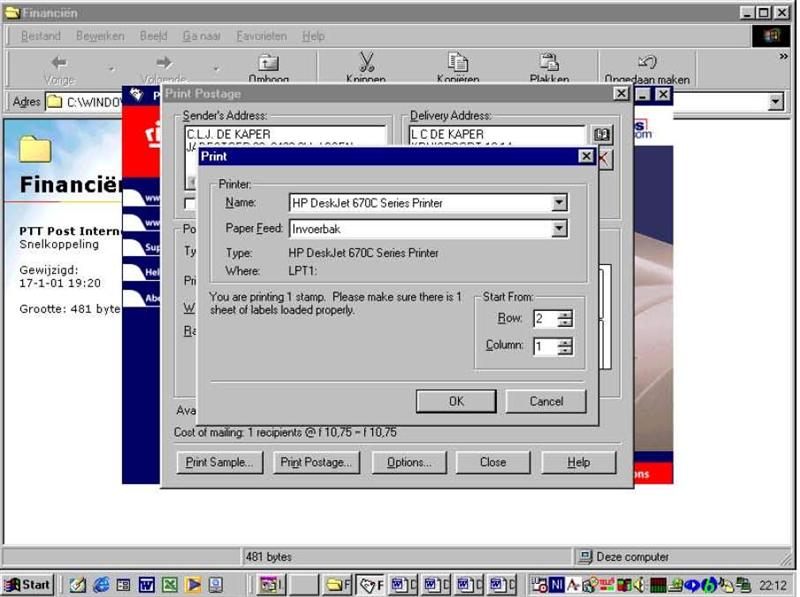
Task: Click the Kopiëren copy icon
Action: pos(458,62)
